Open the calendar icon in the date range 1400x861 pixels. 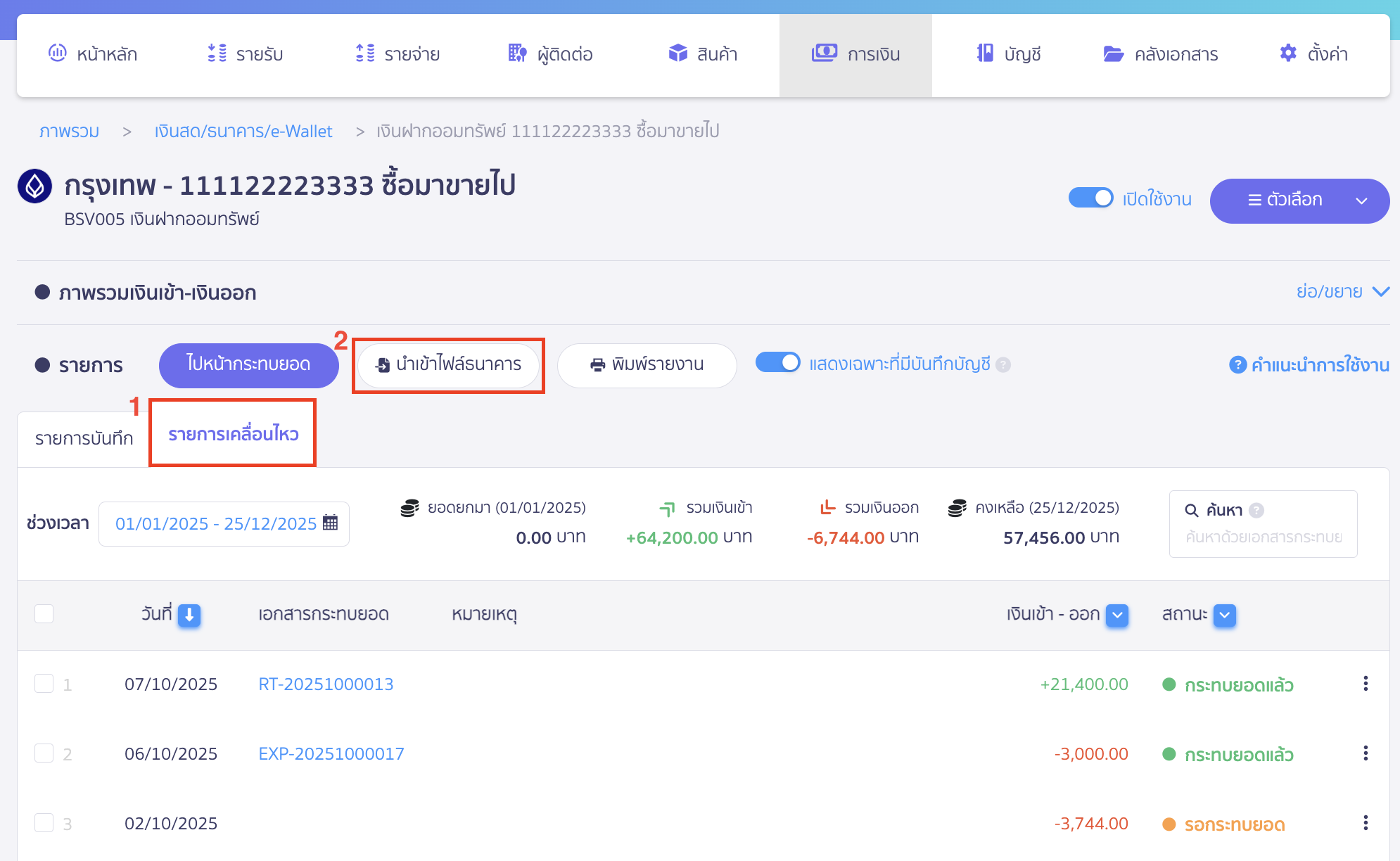click(x=330, y=523)
